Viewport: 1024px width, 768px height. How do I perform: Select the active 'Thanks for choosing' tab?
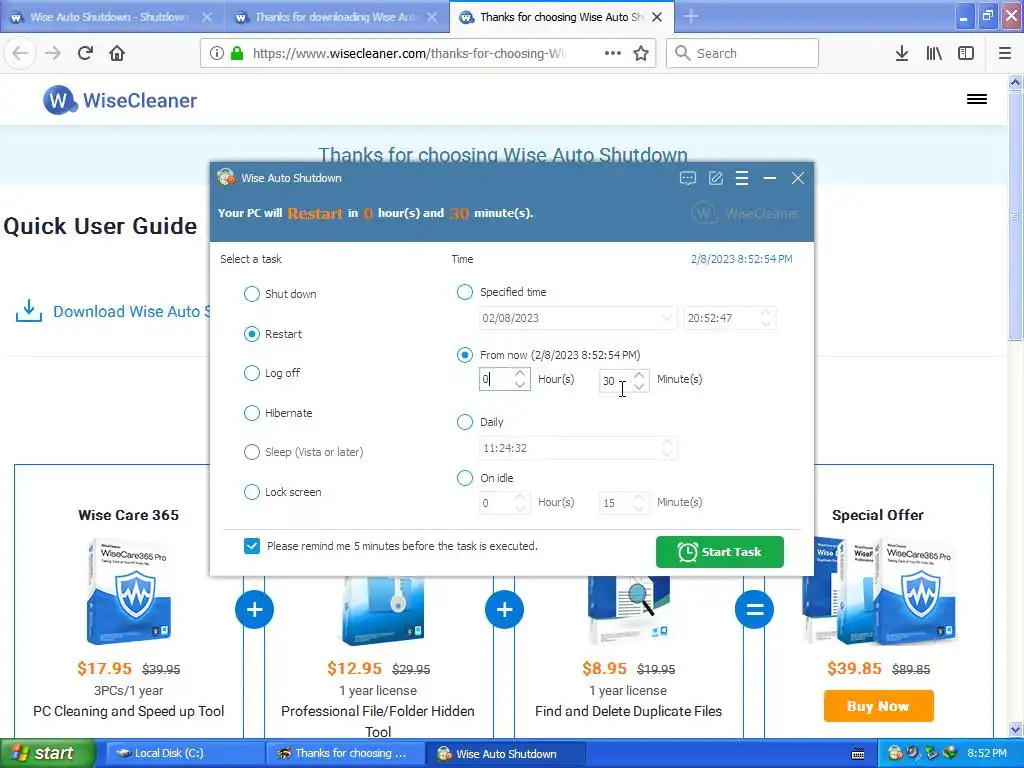[x=562, y=17]
